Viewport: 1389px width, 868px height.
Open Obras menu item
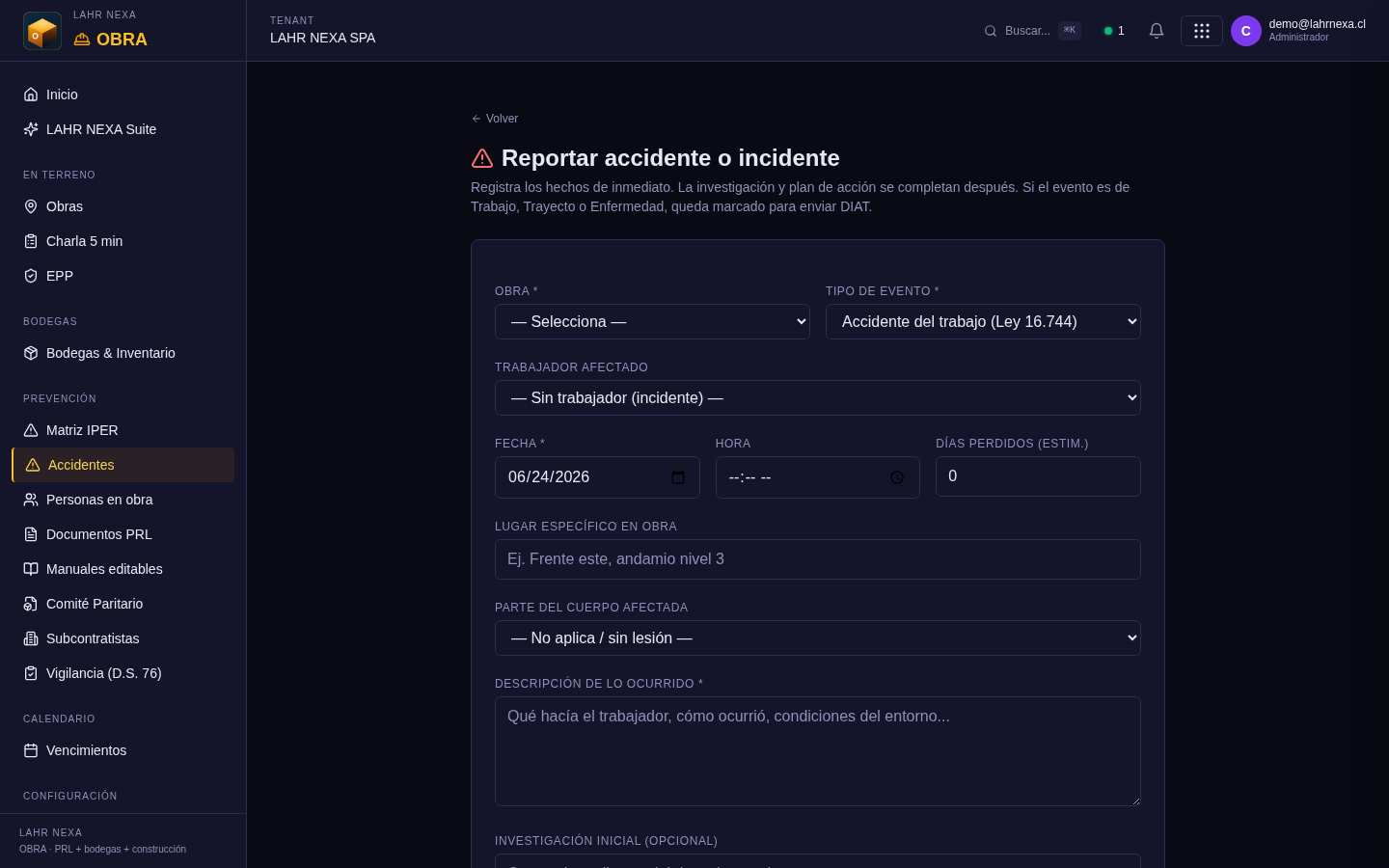123,206
